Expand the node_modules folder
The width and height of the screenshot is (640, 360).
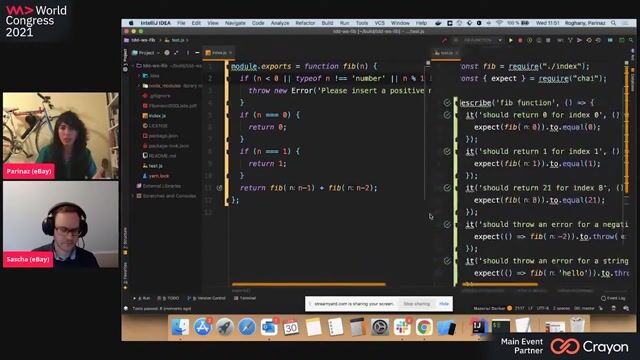(139, 86)
